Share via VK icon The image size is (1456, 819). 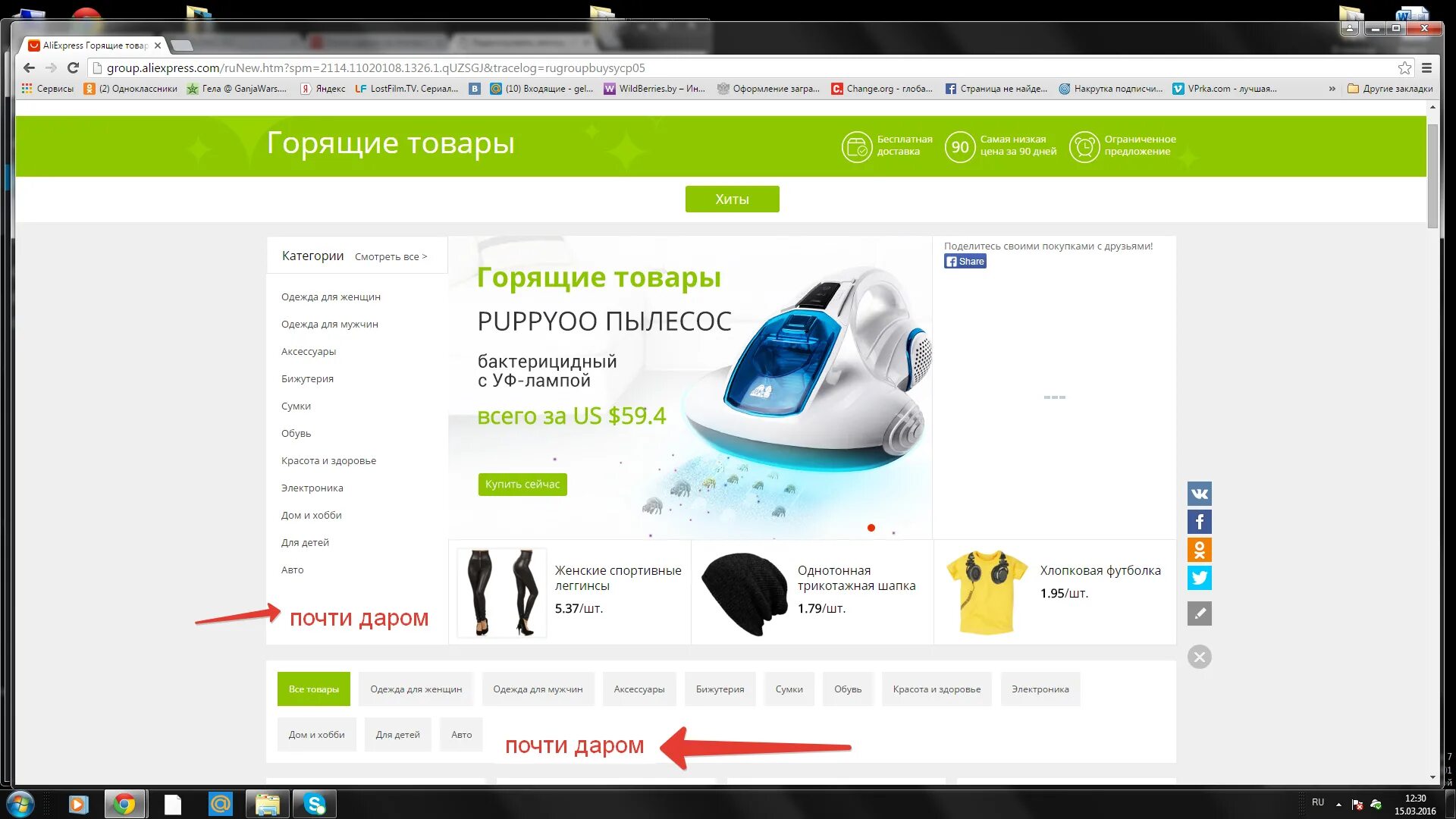click(x=1199, y=494)
